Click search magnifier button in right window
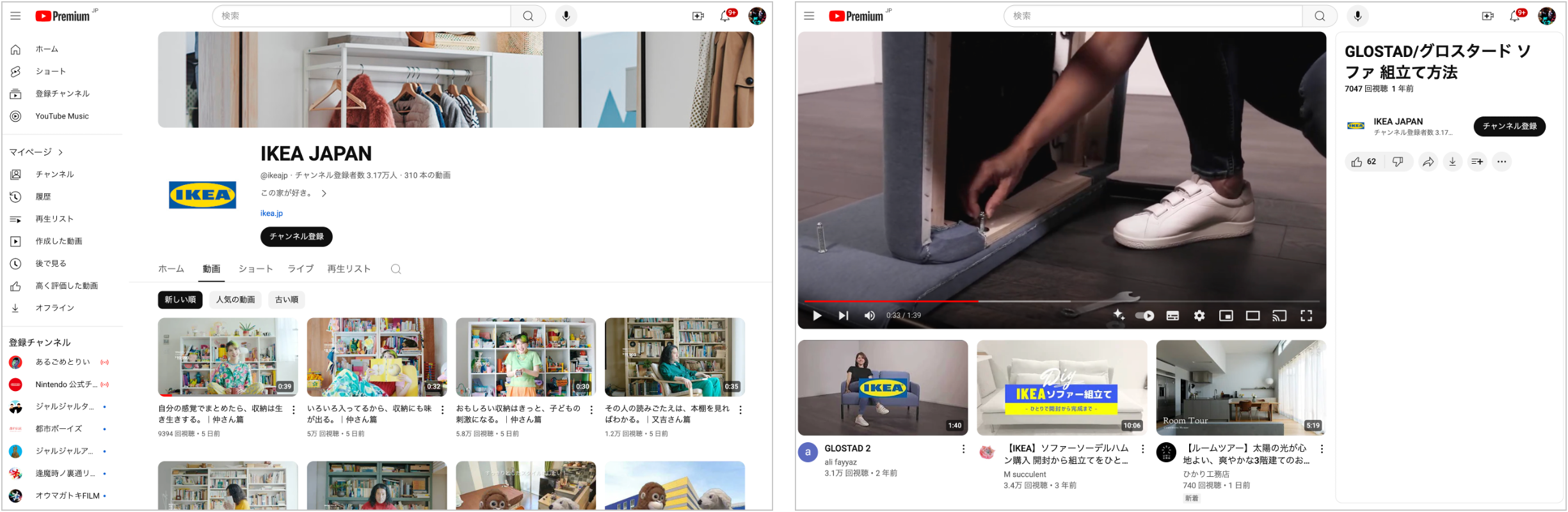 1320,16
